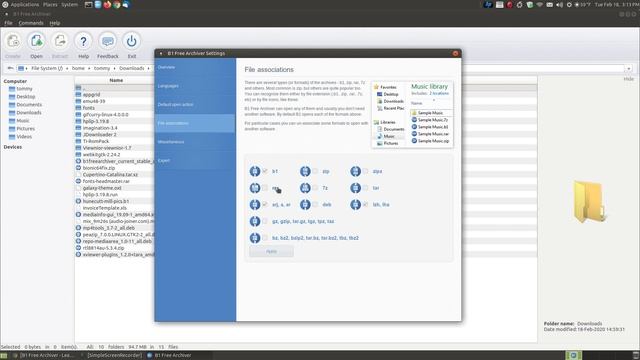Enable the deb file association checkbox
Screen dimensions: 640x360
(x=316, y=204)
